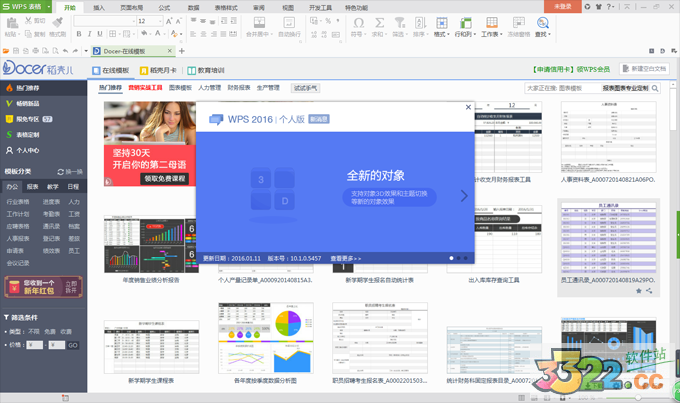Screen dimensions: 680x403
Task: Toggle Bold formatting
Action: (79, 34)
